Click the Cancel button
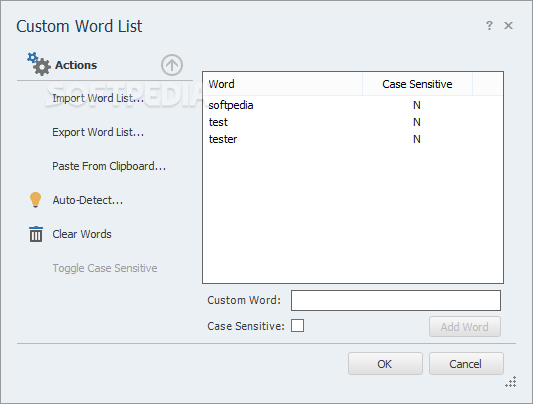The width and height of the screenshot is (533, 404). tap(466, 364)
